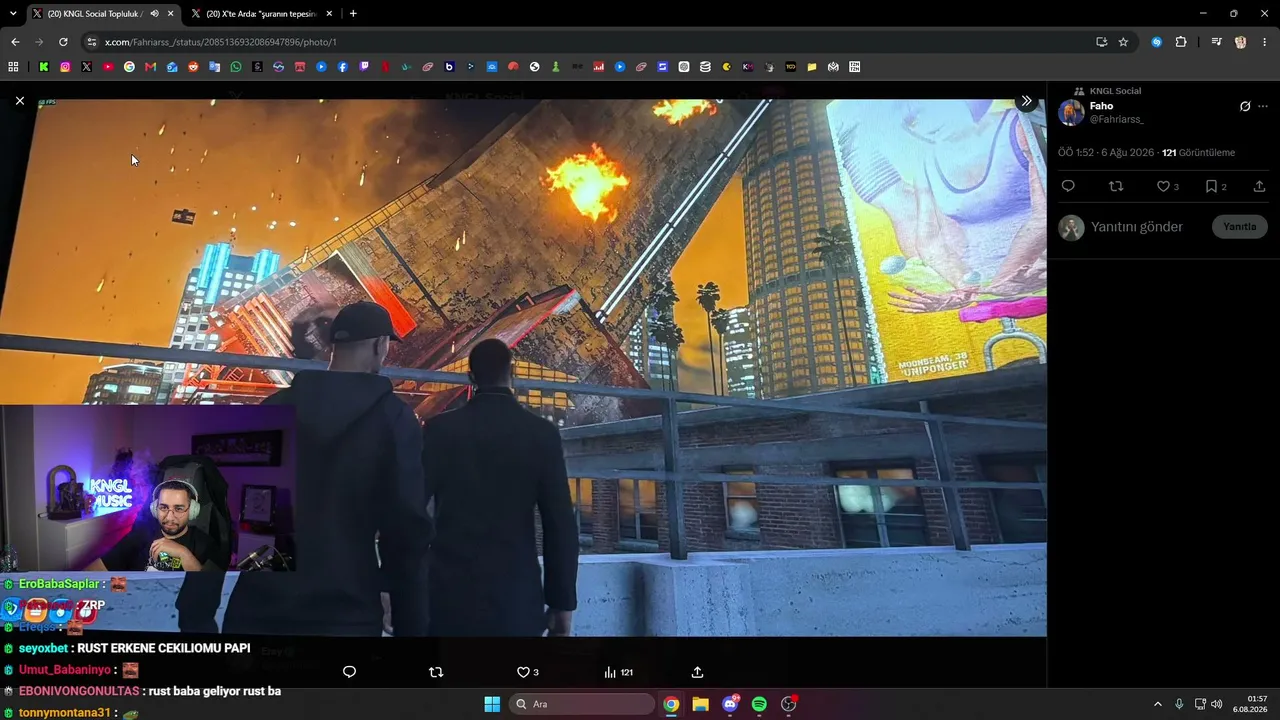Screen dimensions: 1280x720
Task: Bookmark this page with the star
Action: (1123, 42)
